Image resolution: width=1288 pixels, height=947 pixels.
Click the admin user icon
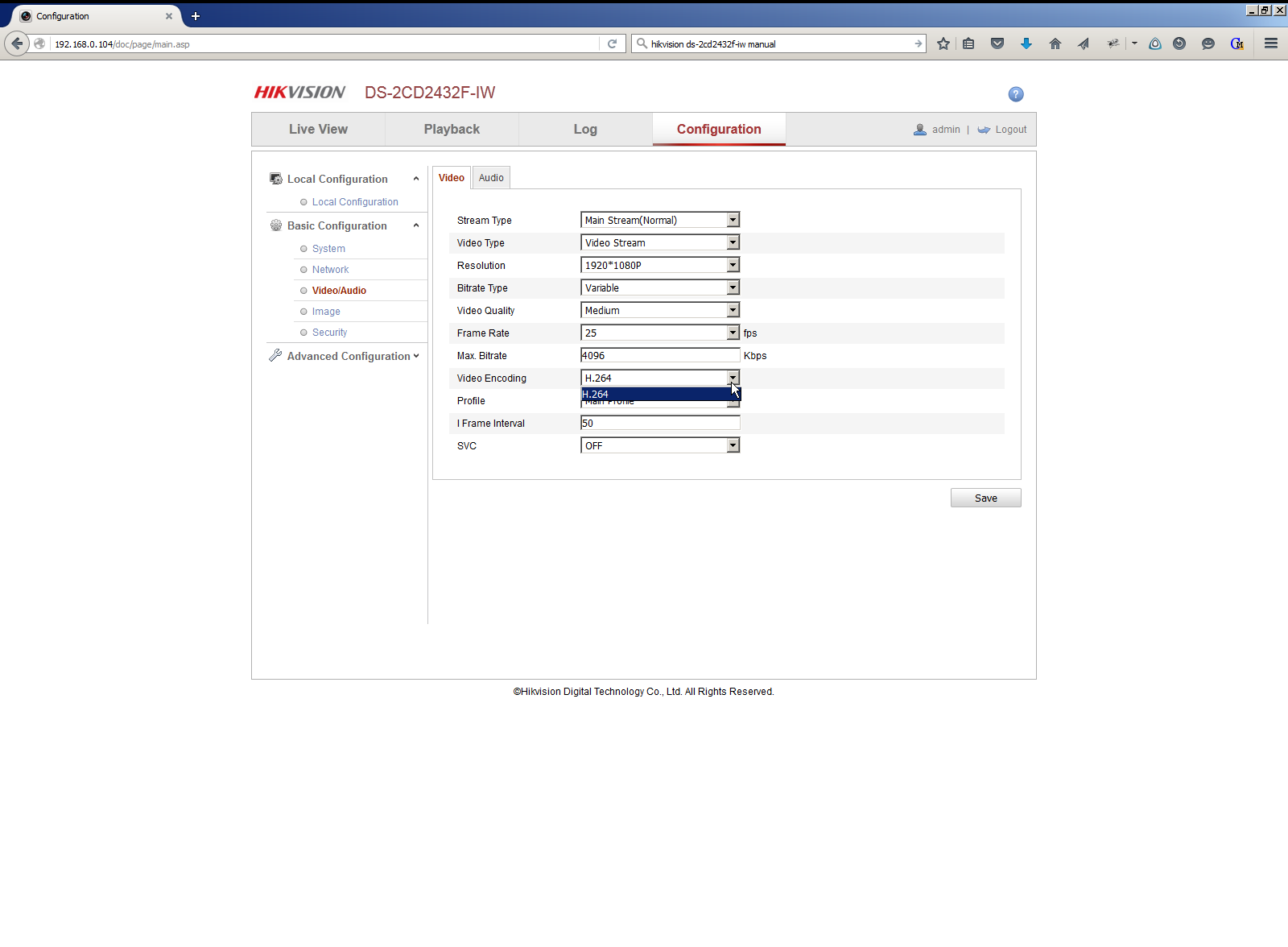tap(920, 130)
